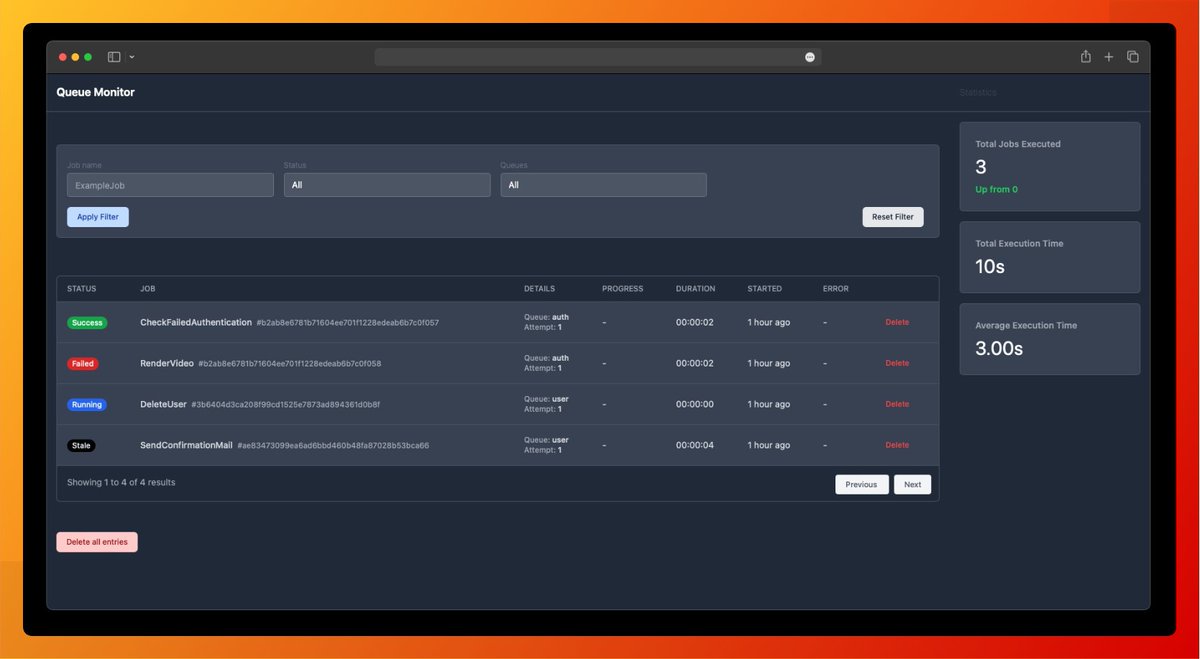This screenshot has height=659, width=1200.
Task: Click the DURATION column header
Action: point(696,289)
